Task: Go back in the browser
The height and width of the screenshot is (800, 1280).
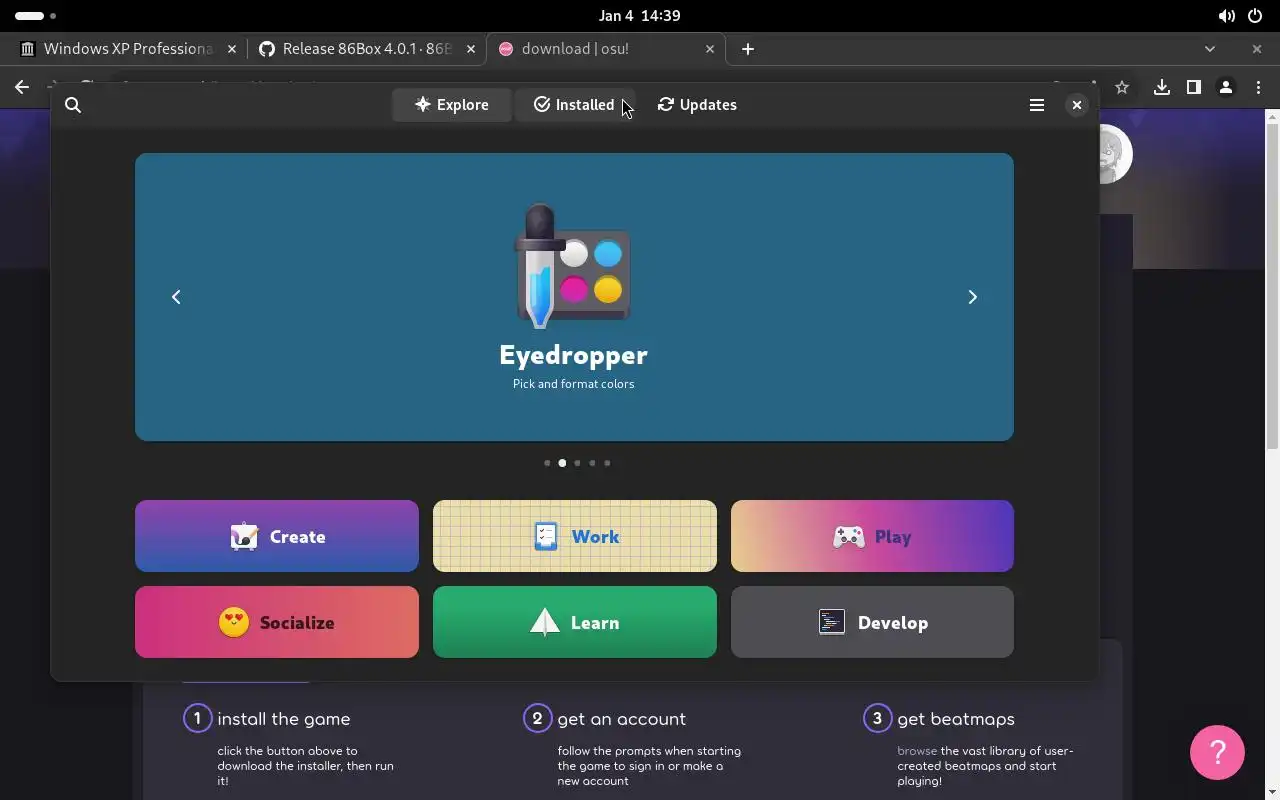Action: [22, 87]
